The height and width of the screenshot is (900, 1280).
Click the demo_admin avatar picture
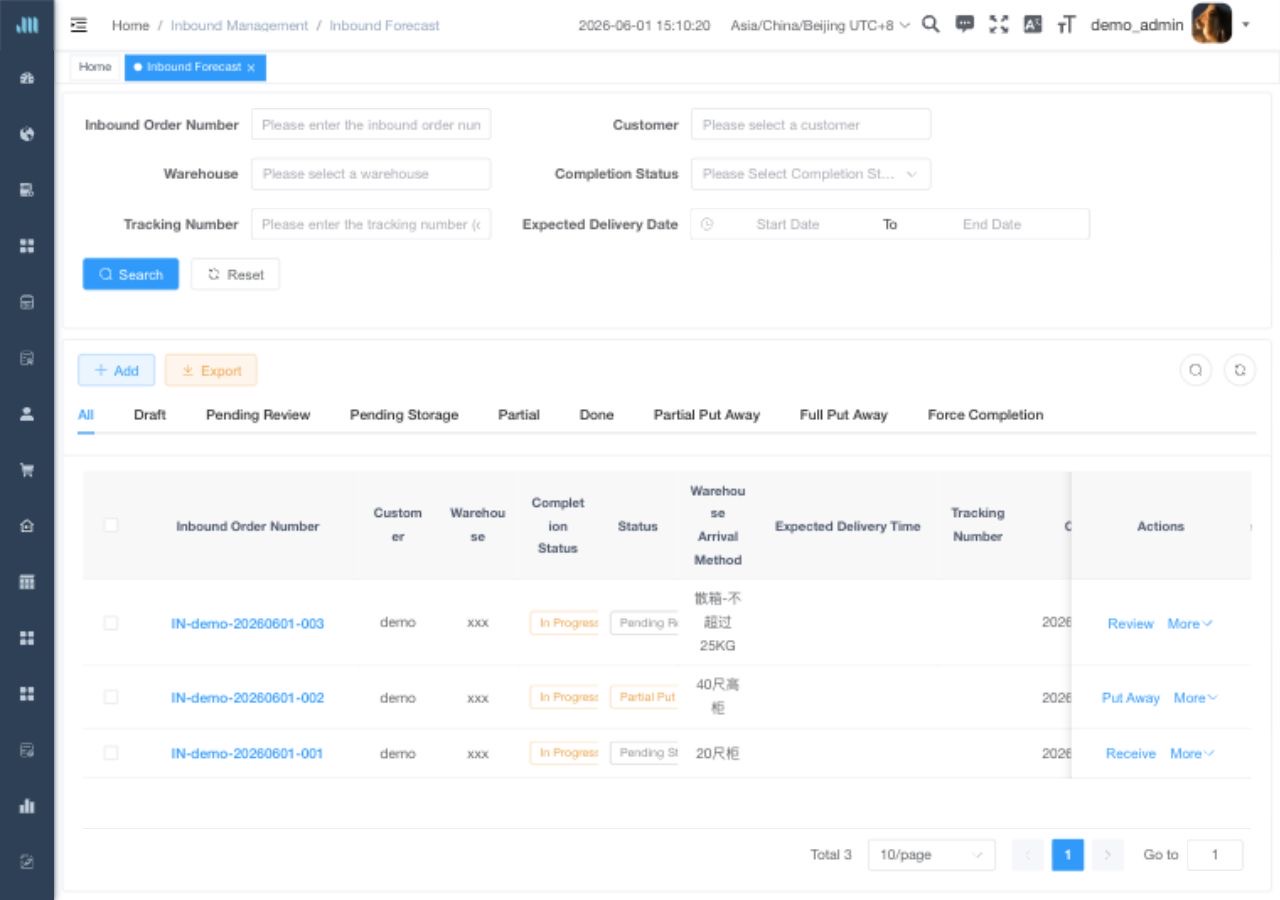click(1212, 24)
